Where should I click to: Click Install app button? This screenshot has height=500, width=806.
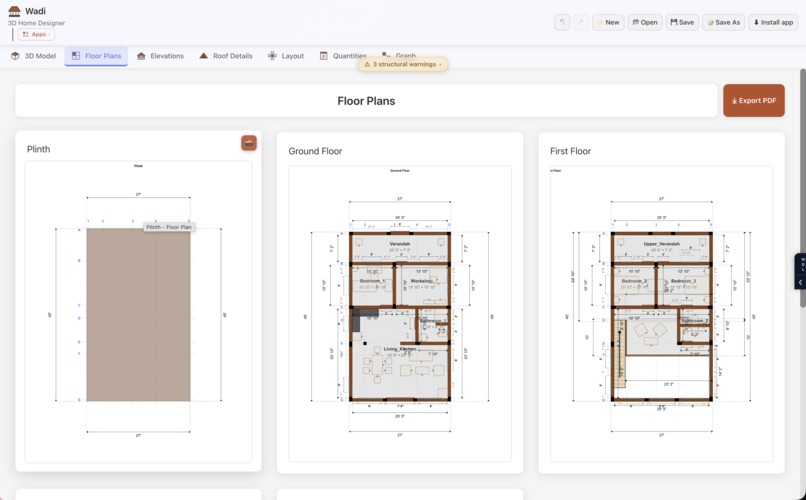[773, 22]
